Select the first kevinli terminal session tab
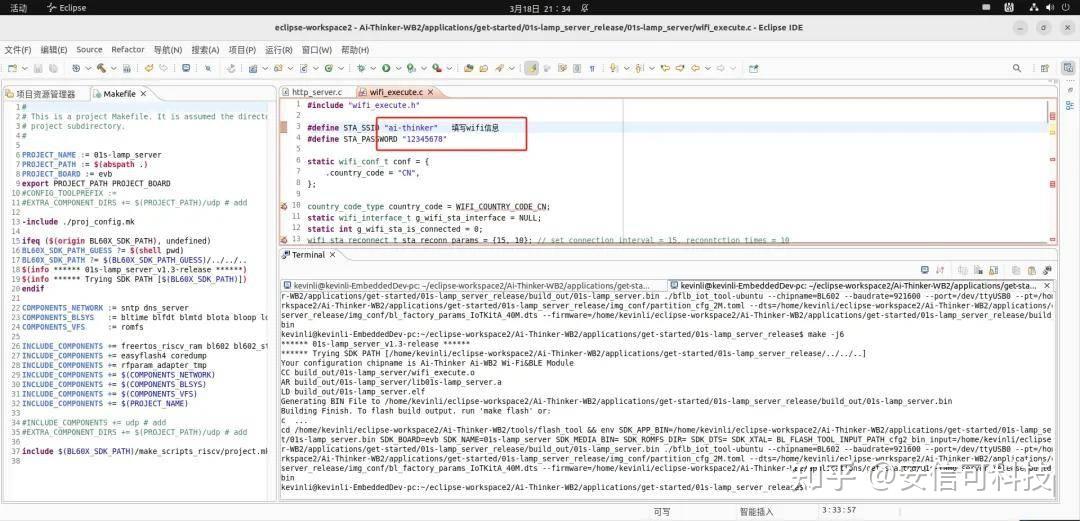The height and width of the screenshot is (521, 1080). coord(472,285)
